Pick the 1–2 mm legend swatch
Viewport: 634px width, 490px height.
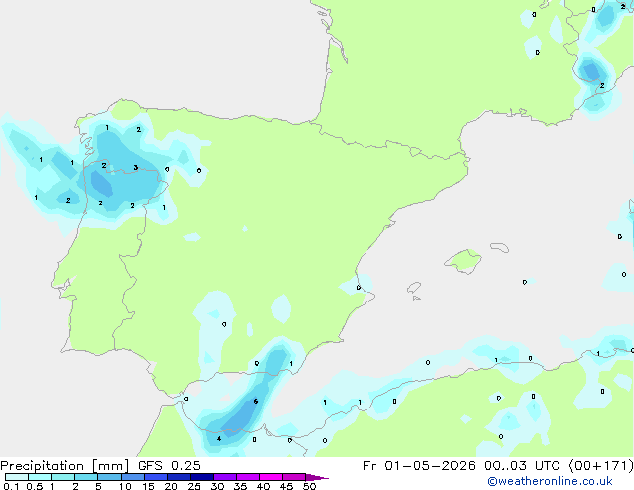click(63, 477)
